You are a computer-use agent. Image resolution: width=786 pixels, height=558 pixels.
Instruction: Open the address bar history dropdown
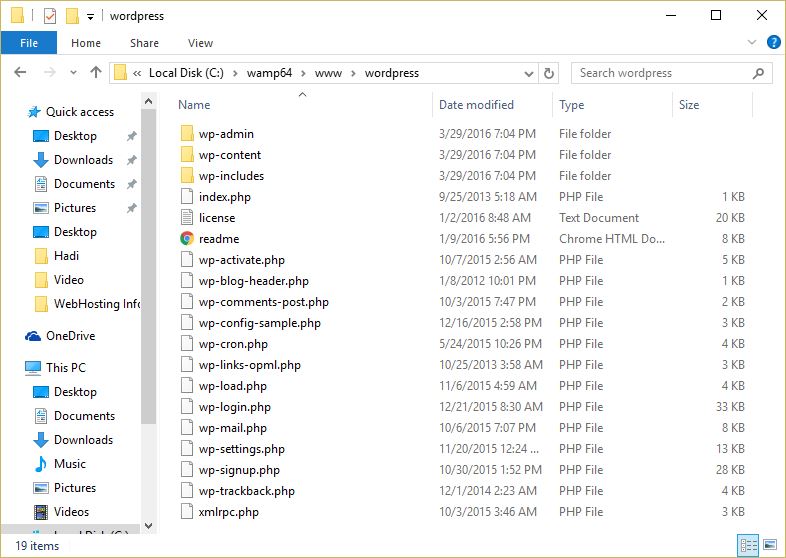click(x=530, y=73)
